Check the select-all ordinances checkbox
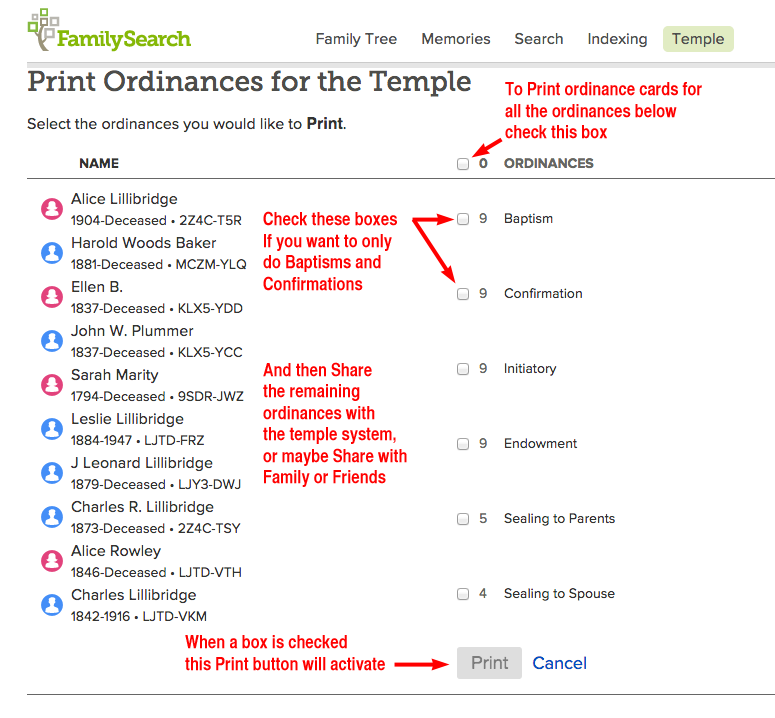The height and width of the screenshot is (718, 775). click(x=463, y=164)
